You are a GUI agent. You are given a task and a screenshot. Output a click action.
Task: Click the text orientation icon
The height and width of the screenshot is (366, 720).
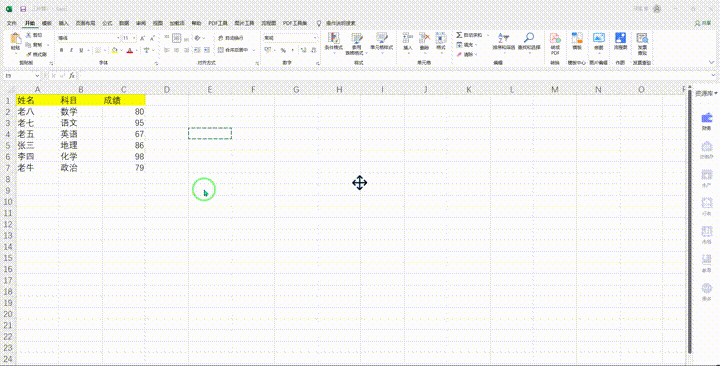point(198,38)
